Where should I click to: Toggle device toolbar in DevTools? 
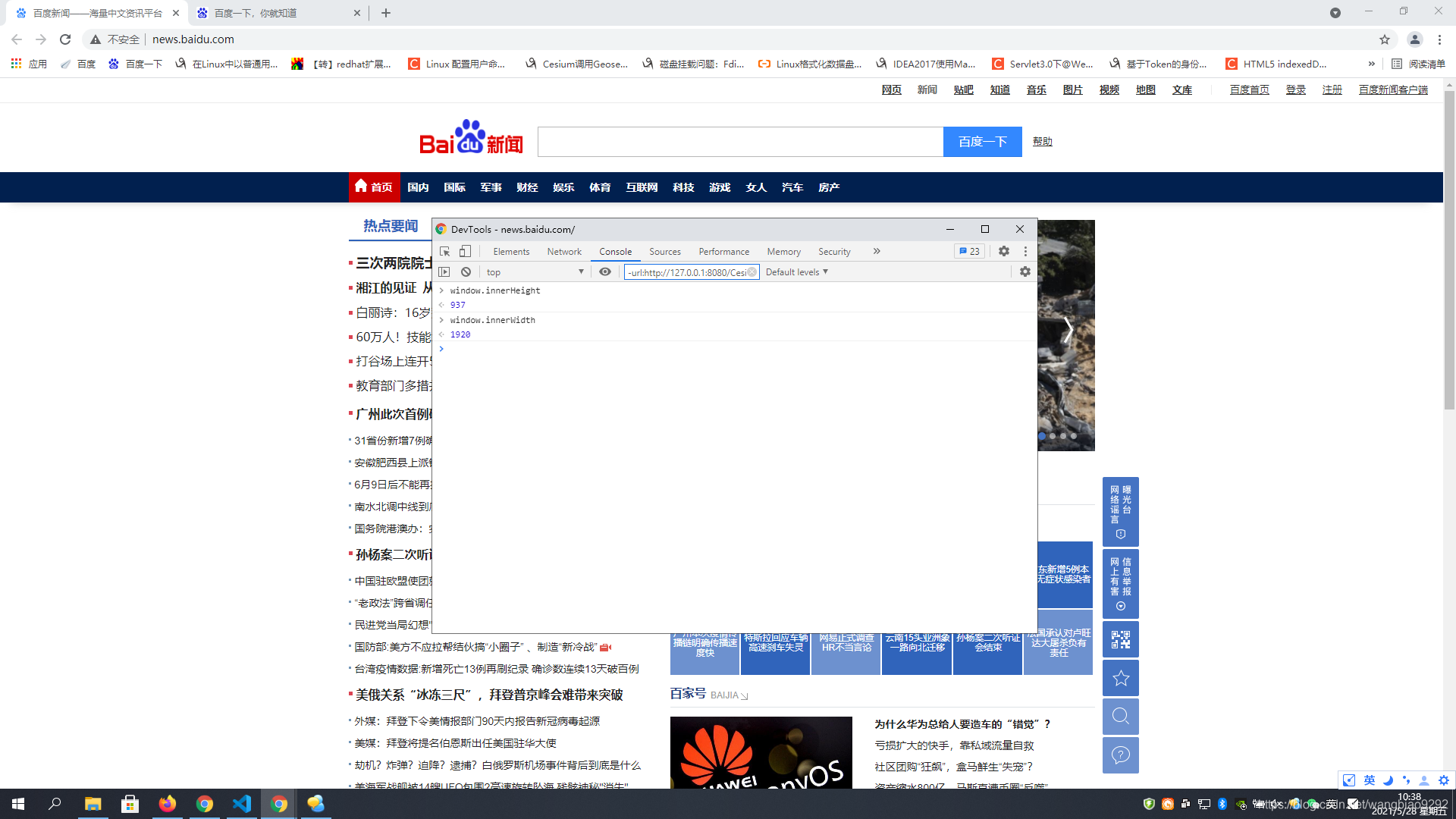click(x=465, y=251)
